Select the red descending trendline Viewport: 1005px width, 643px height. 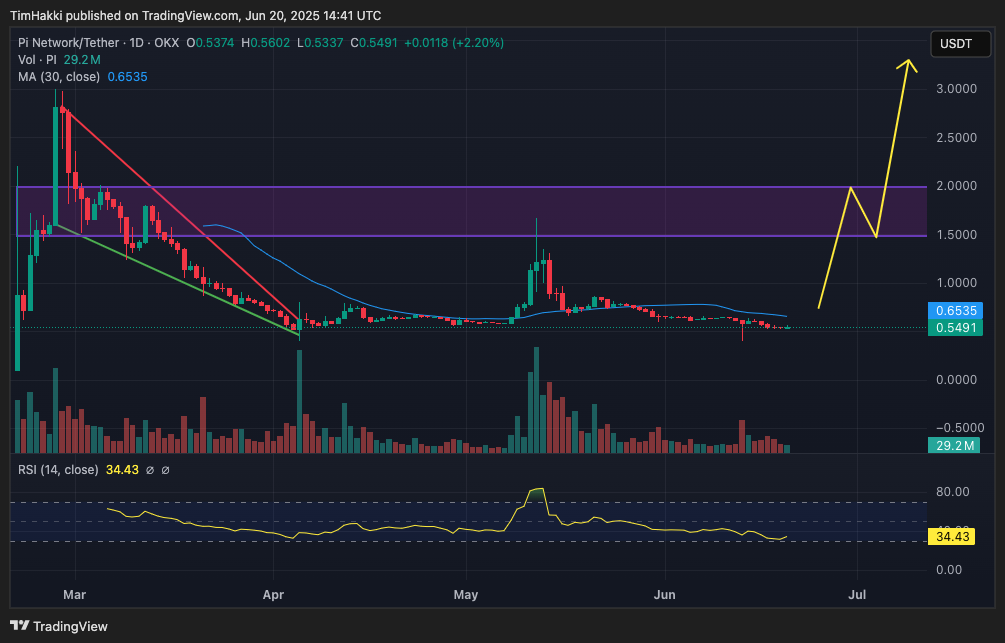click(180, 210)
